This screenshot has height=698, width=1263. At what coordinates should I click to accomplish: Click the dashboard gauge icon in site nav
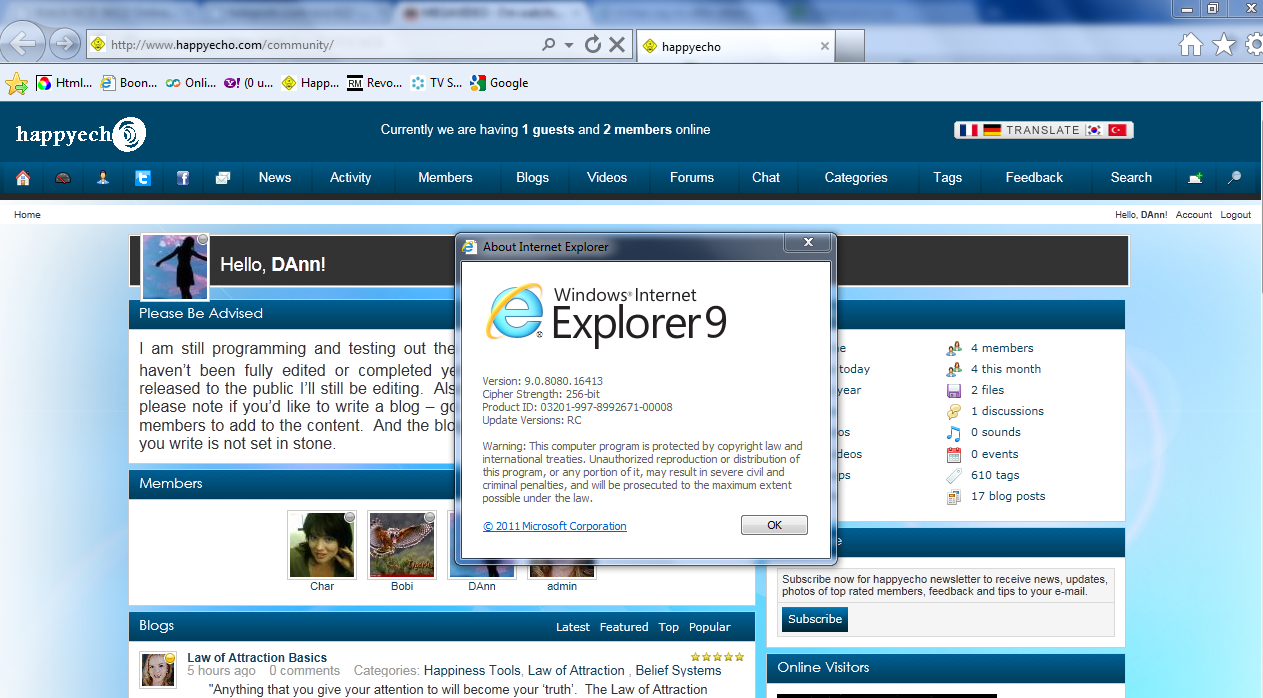tap(63, 178)
